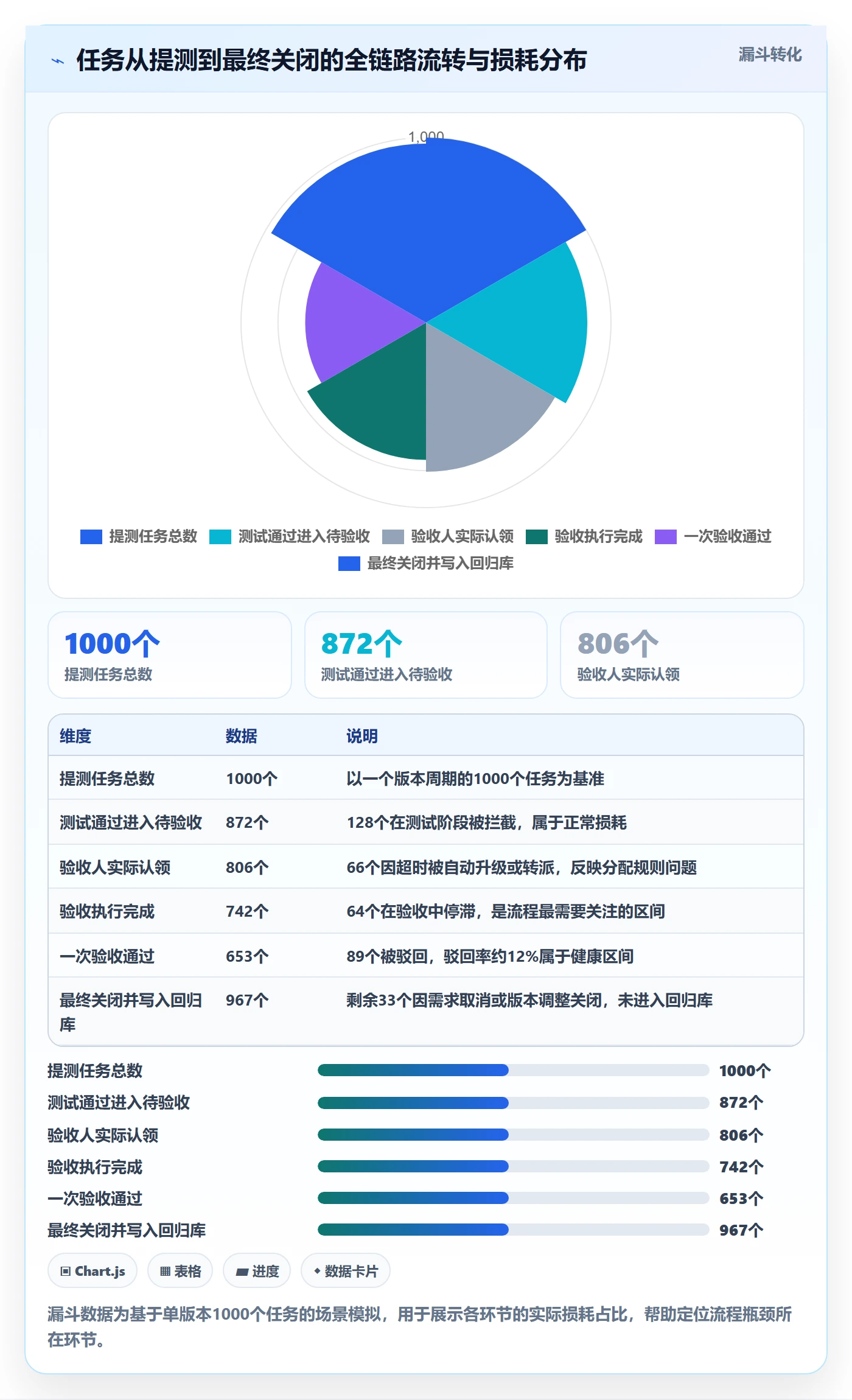Click the 数据卡片 tag chip
The width and height of the screenshot is (852, 1400).
click(346, 1271)
